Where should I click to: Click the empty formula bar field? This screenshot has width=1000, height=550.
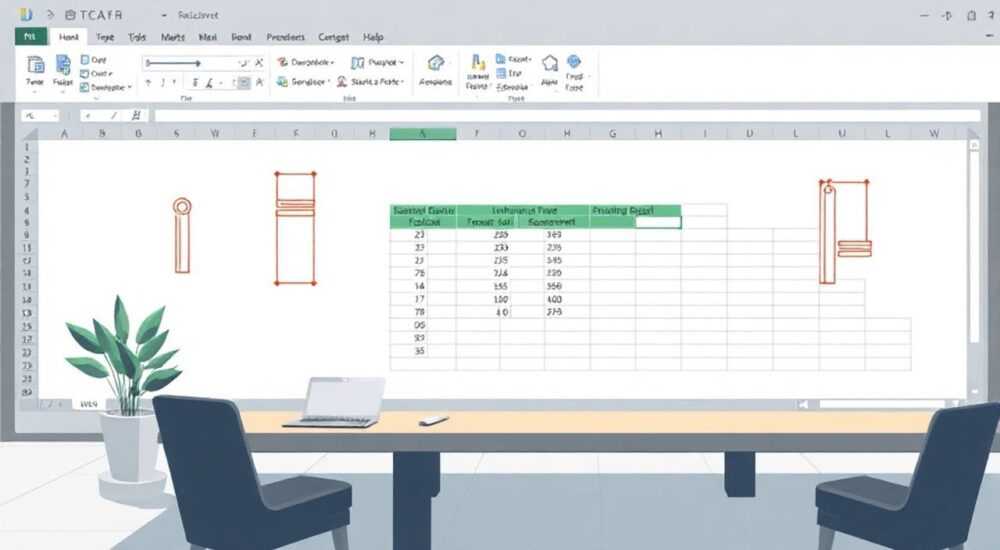pyautogui.click(x=567, y=115)
